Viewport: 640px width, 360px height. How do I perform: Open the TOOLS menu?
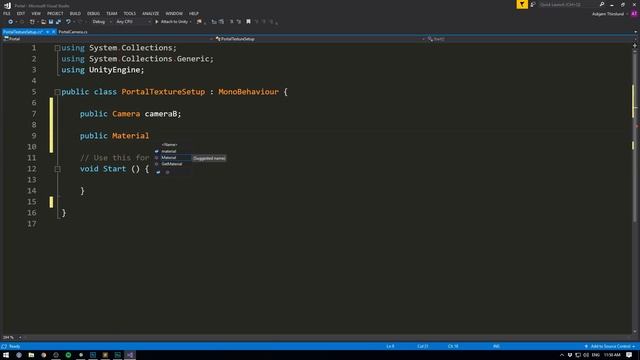coord(130,13)
